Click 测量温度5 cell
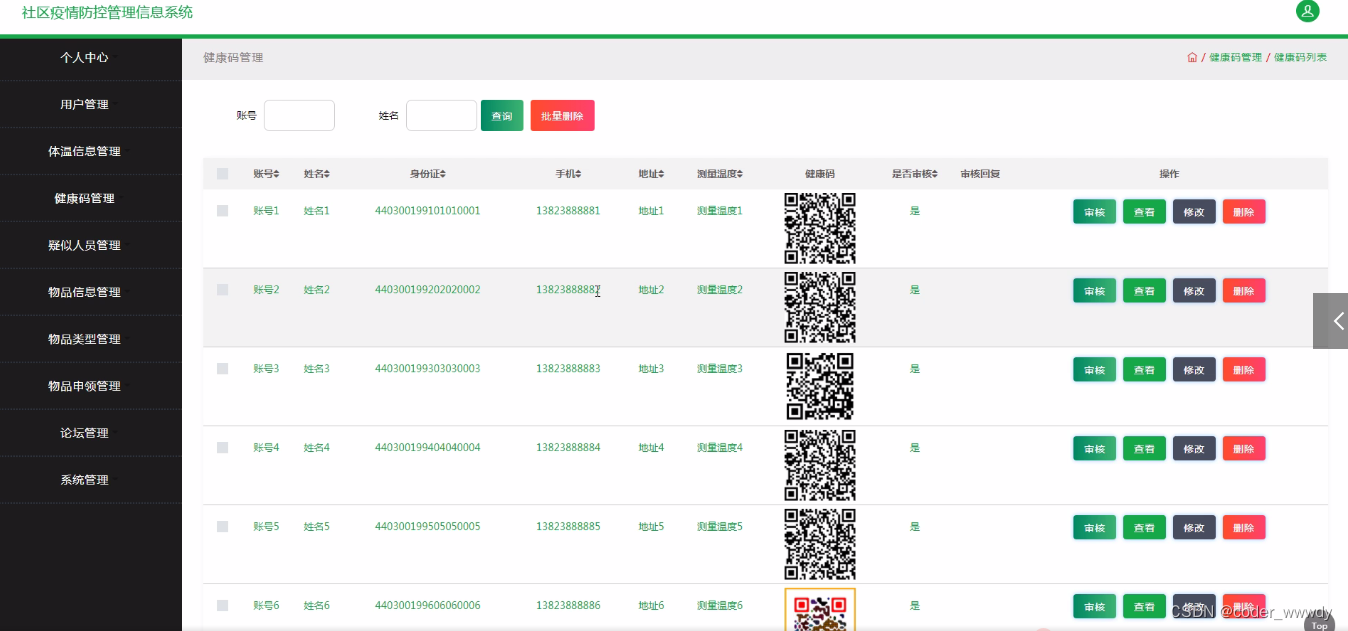The width and height of the screenshot is (1348, 631). [x=720, y=527]
